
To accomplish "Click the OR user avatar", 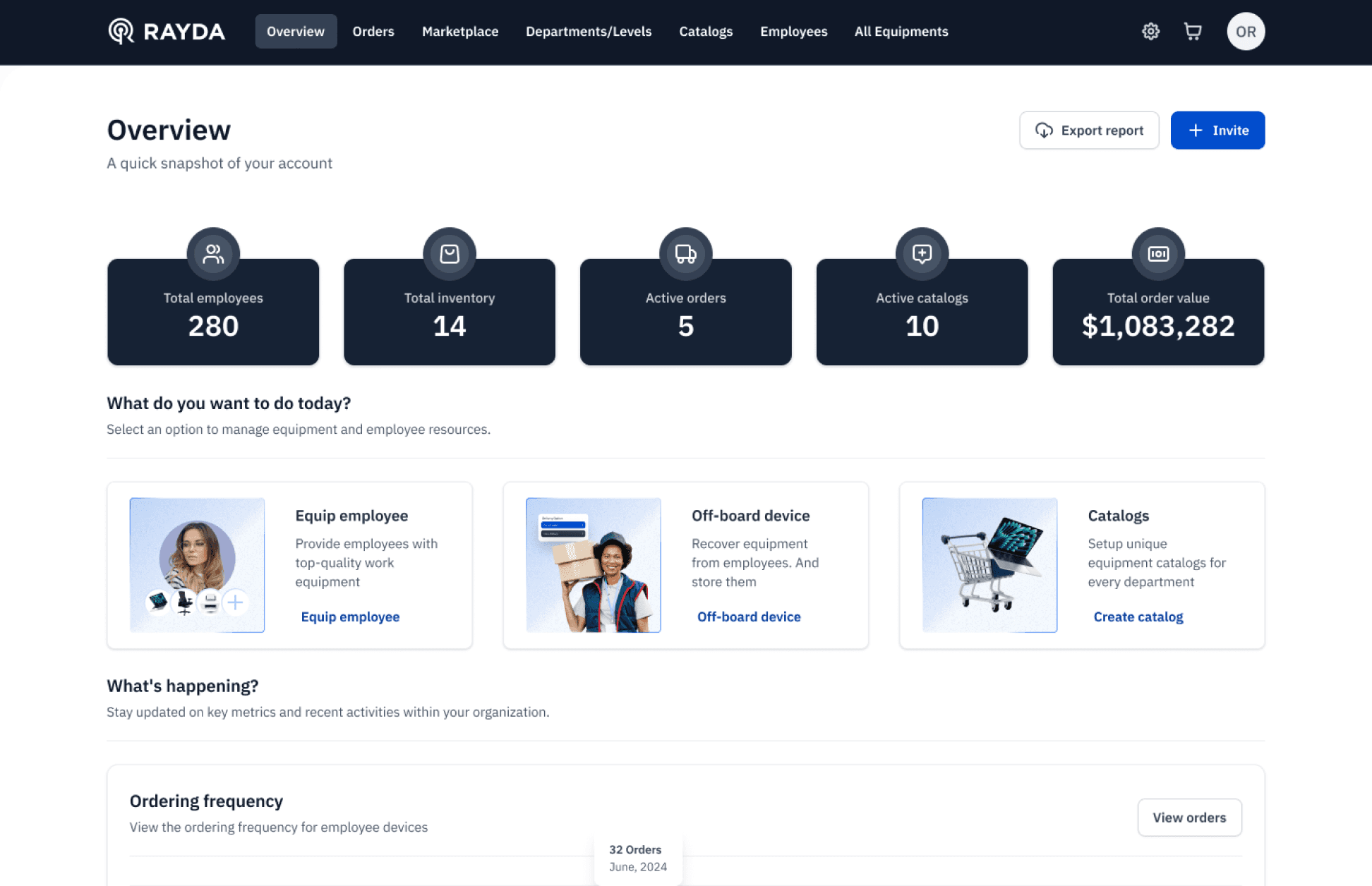I will [1246, 32].
